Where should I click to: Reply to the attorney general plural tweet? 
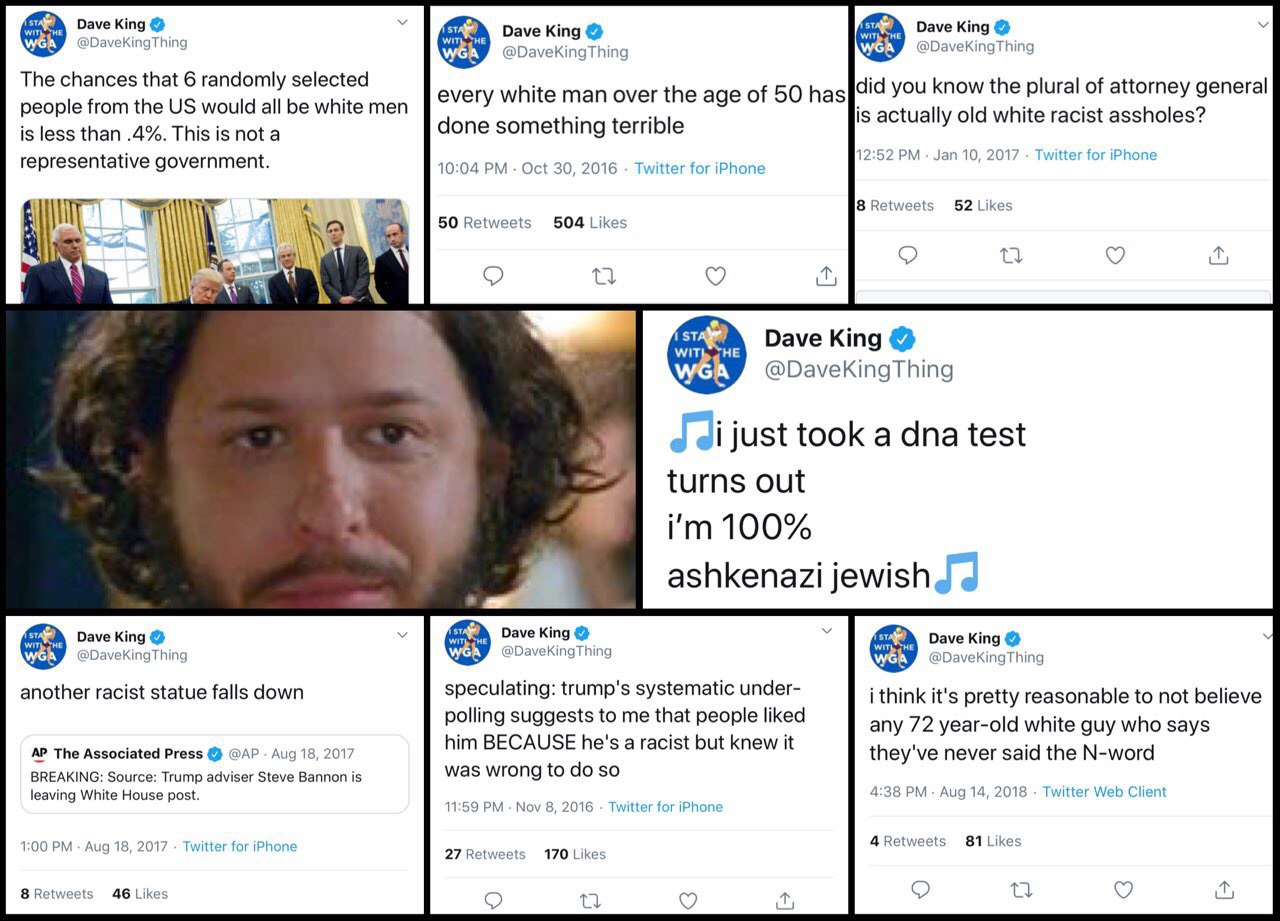pos(908,256)
